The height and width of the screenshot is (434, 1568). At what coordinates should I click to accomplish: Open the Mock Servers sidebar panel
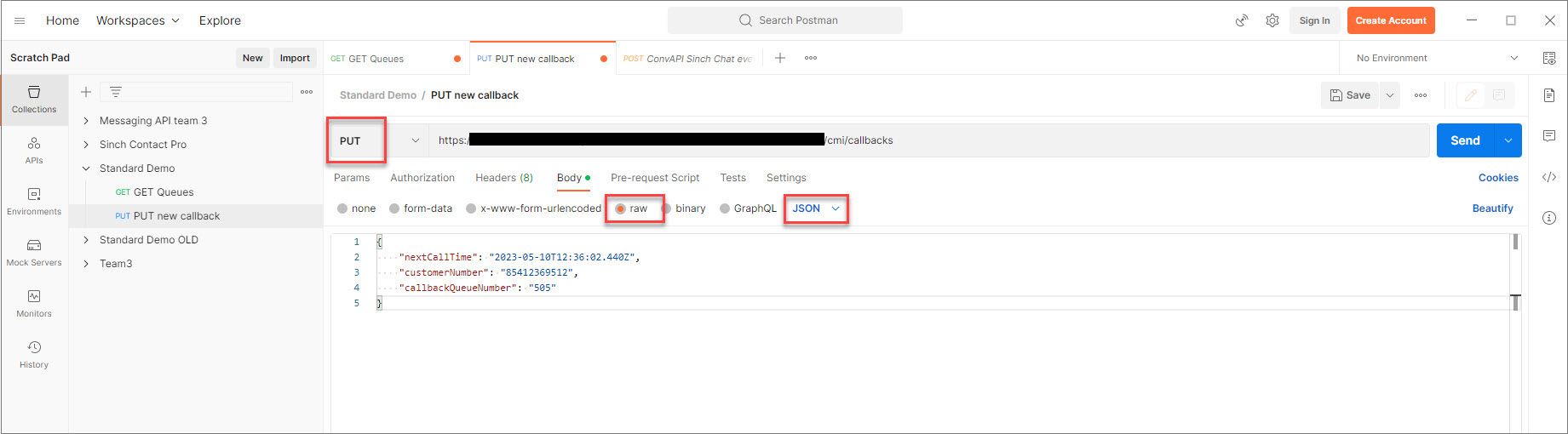pyautogui.click(x=34, y=253)
